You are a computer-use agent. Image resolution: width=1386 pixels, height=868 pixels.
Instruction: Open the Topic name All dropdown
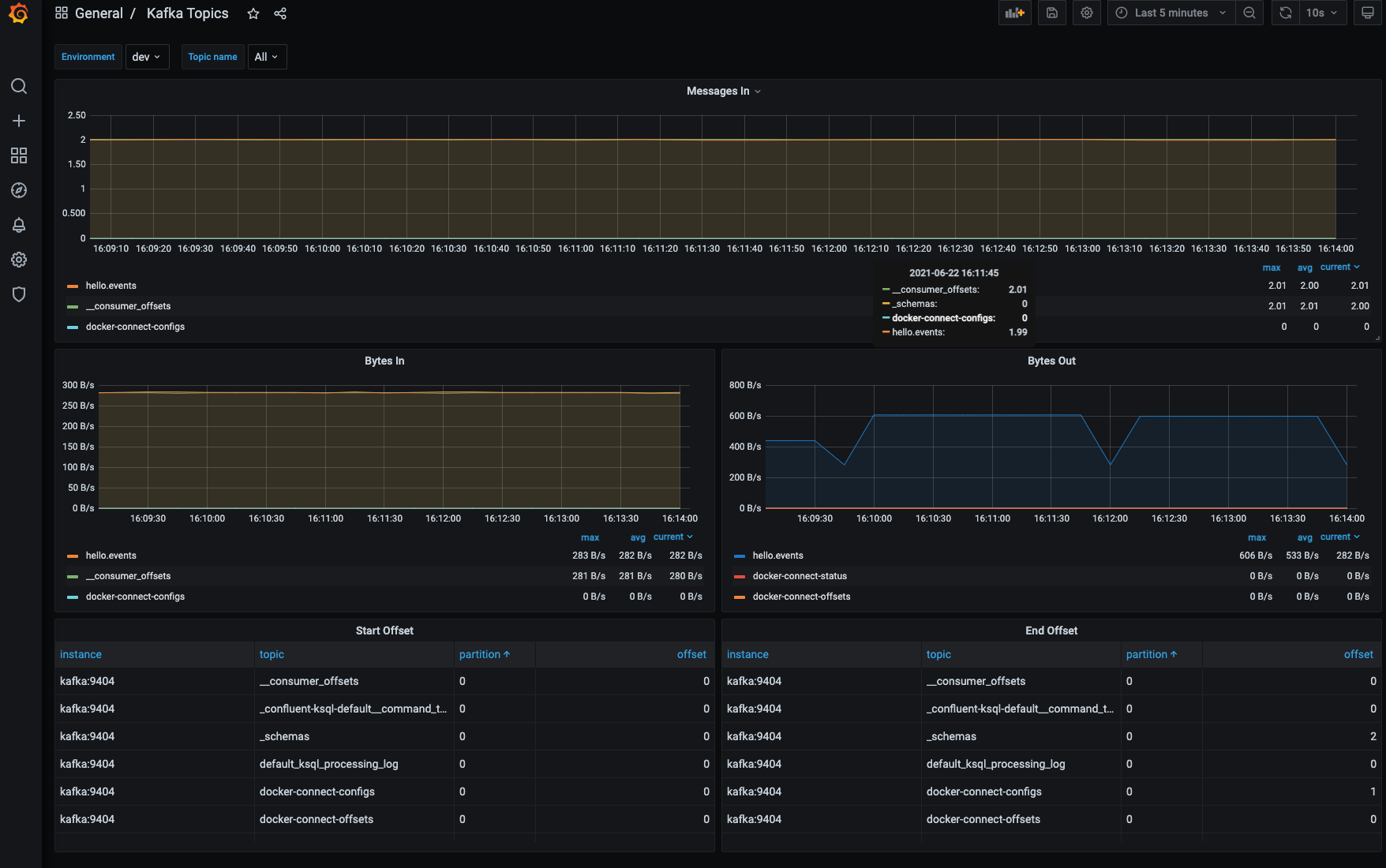267,57
